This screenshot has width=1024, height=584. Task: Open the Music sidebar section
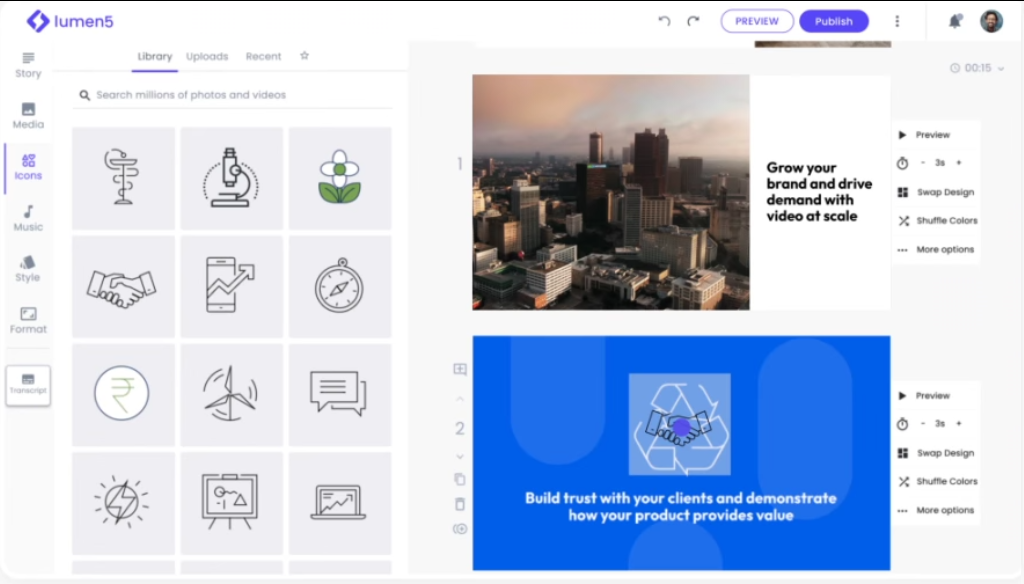click(28, 218)
